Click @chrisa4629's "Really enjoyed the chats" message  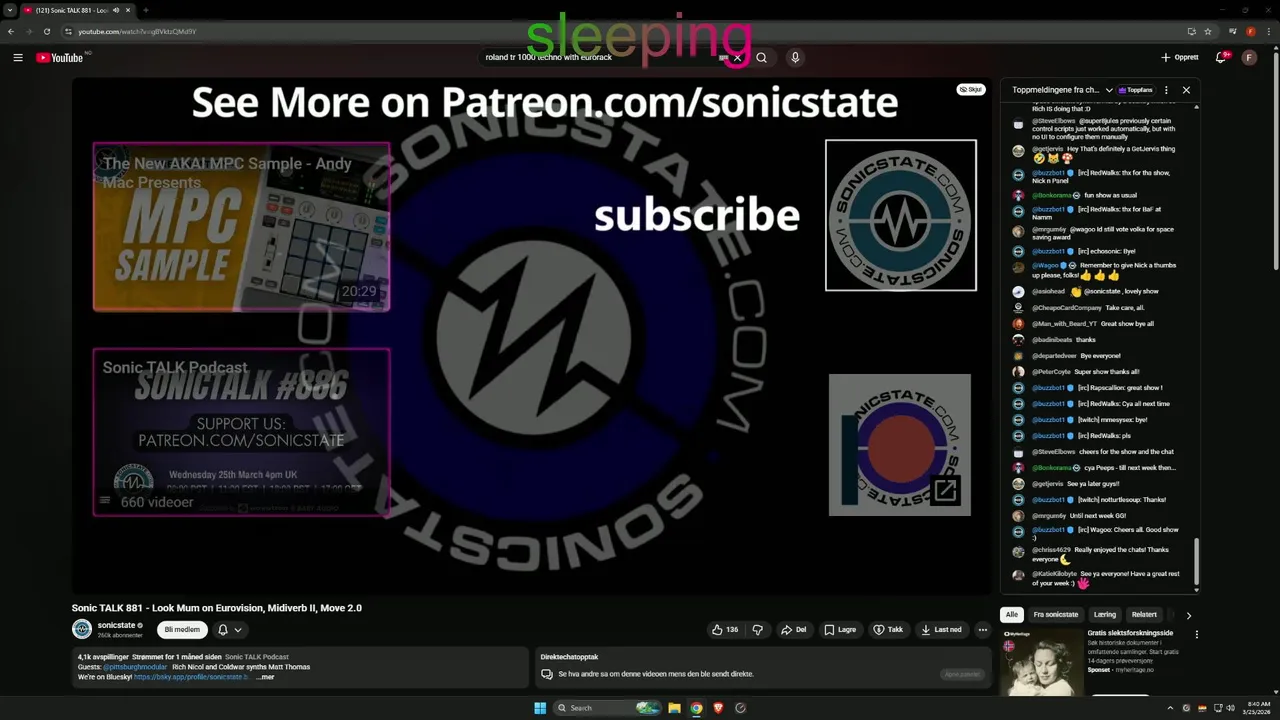1095,554
